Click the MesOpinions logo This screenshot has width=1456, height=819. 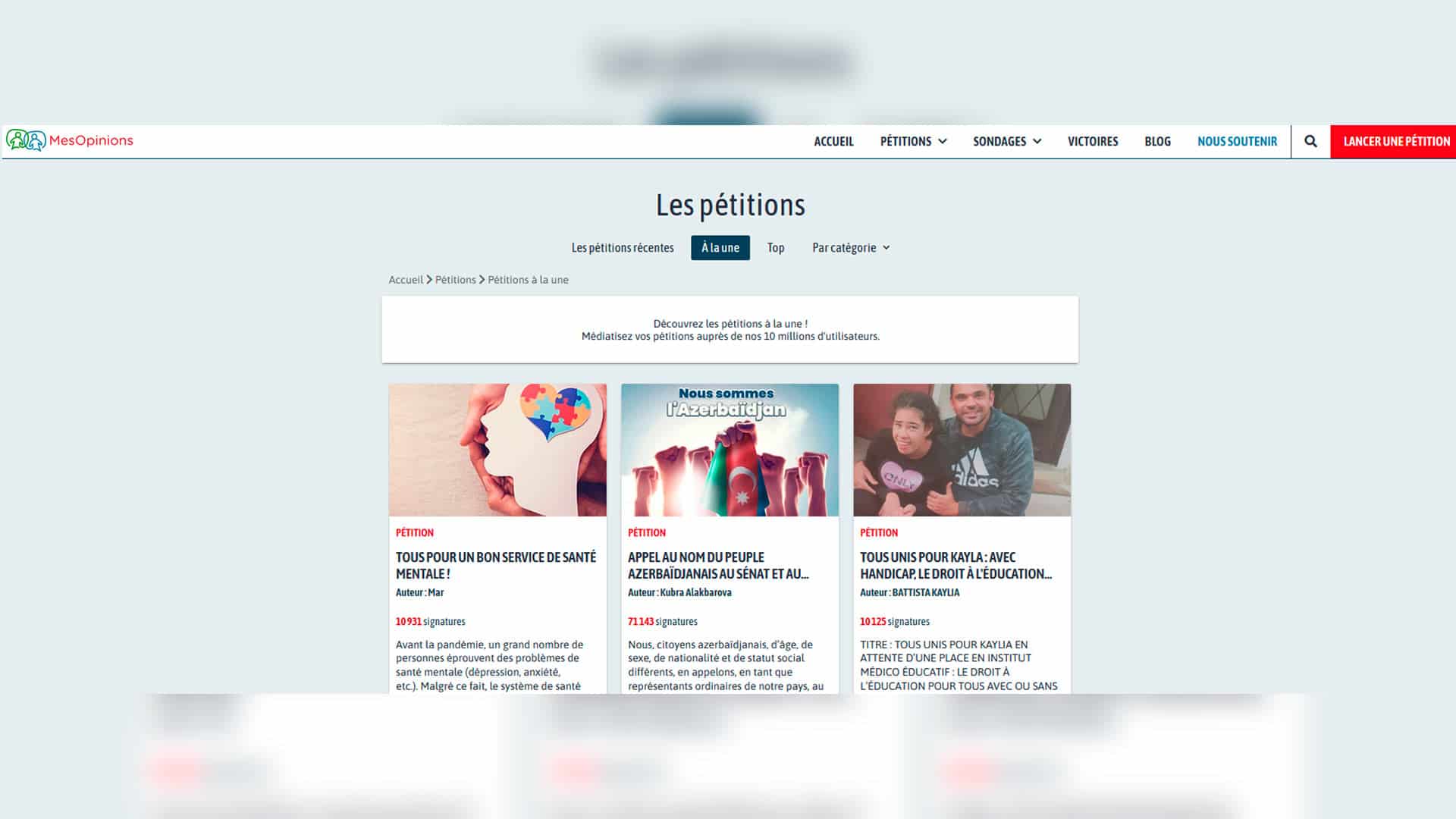70,140
